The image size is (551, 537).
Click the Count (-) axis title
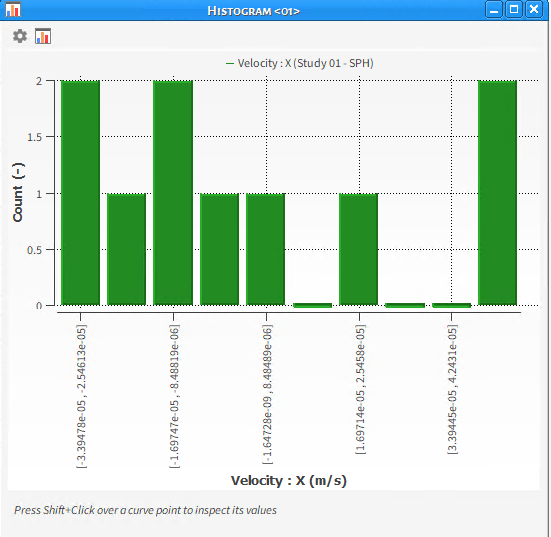[x=18, y=192]
